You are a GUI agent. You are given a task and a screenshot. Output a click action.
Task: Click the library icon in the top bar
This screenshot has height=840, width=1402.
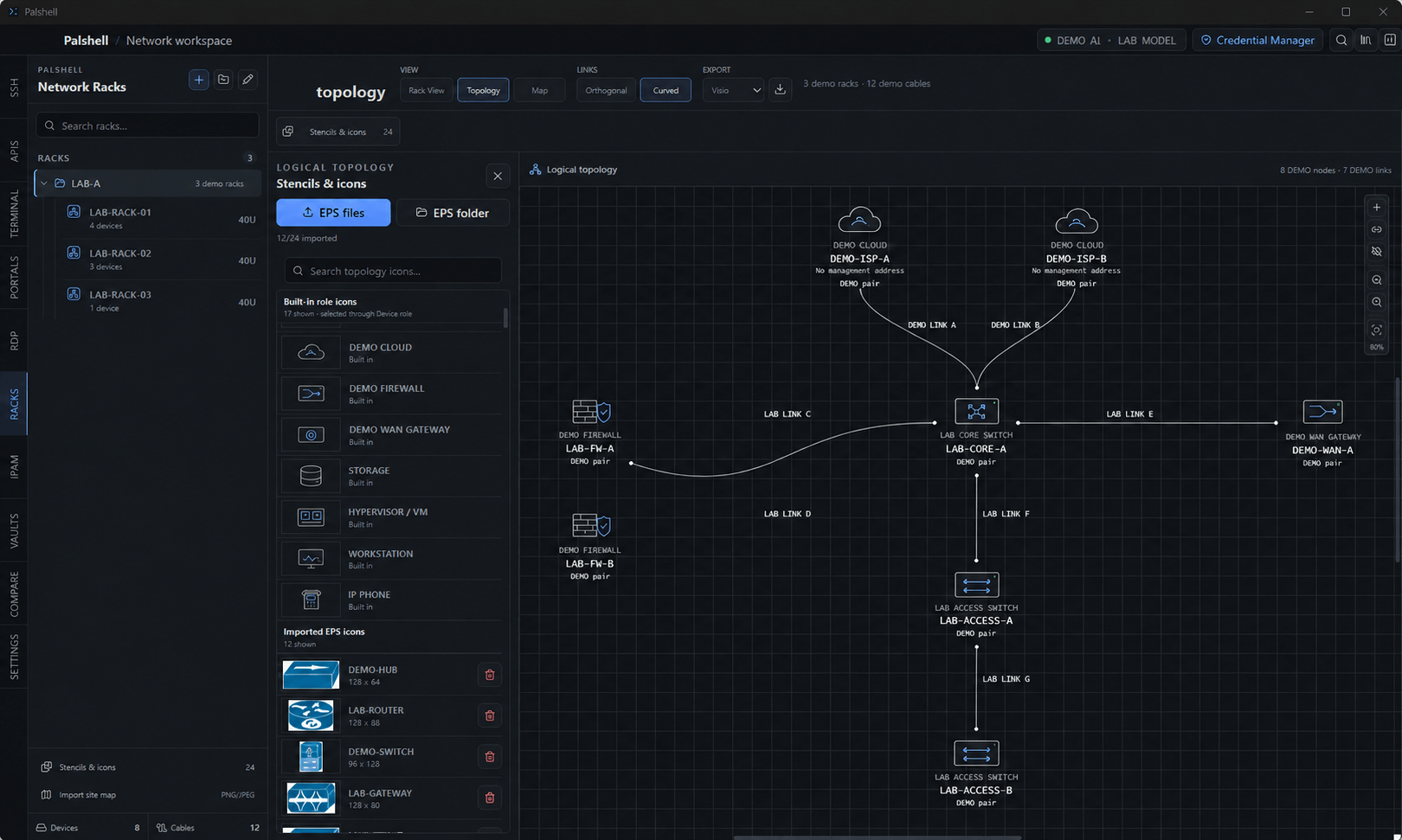coord(1366,40)
